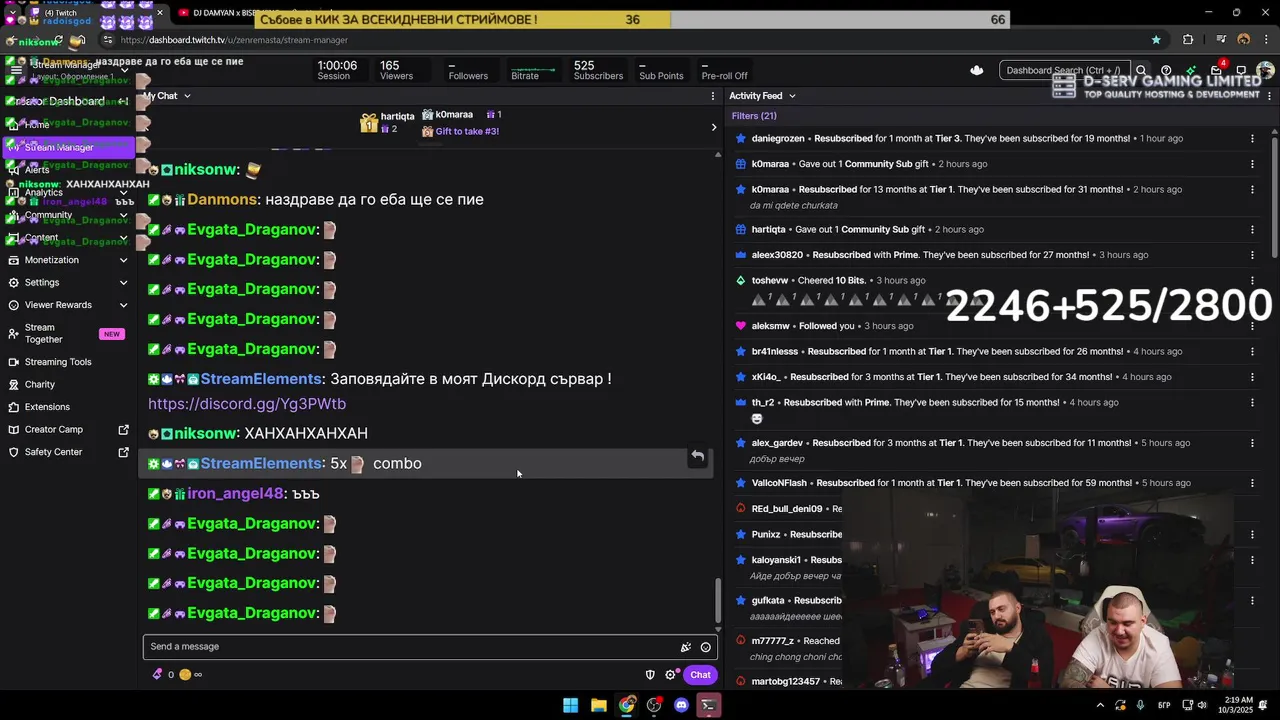Click the Charity heart icon
The height and width of the screenshot is (720, 1280).
coord(13,384)
